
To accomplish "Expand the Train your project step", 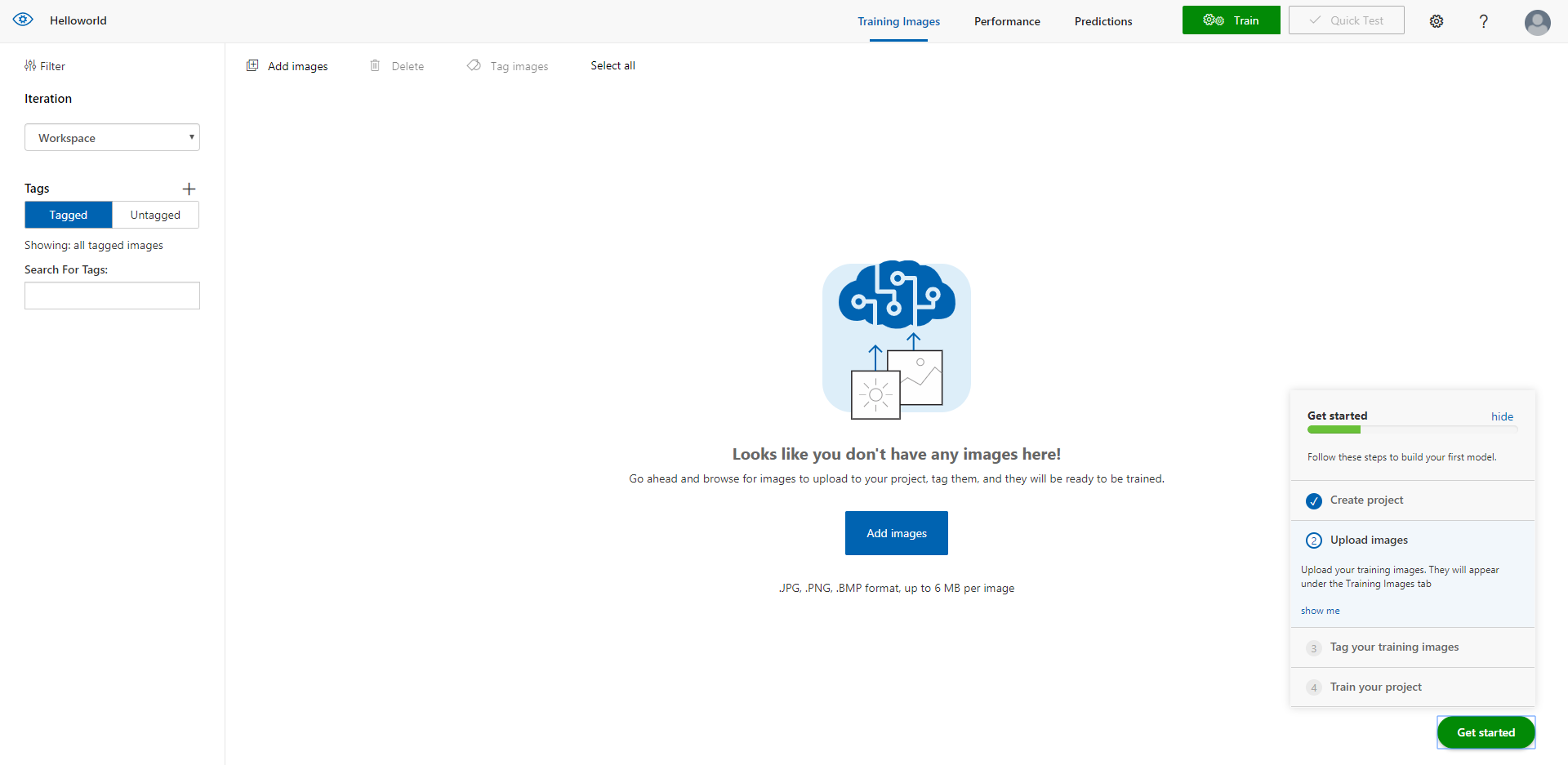I will pyautogui.click(x=1375, y=687).
